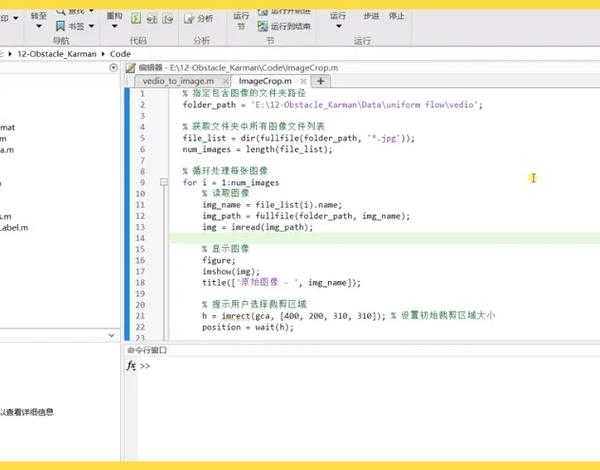Click the imshow(img); line
The height and width of the screenshot is (470, 600).
pyautogui.click(x=231, y=272)
